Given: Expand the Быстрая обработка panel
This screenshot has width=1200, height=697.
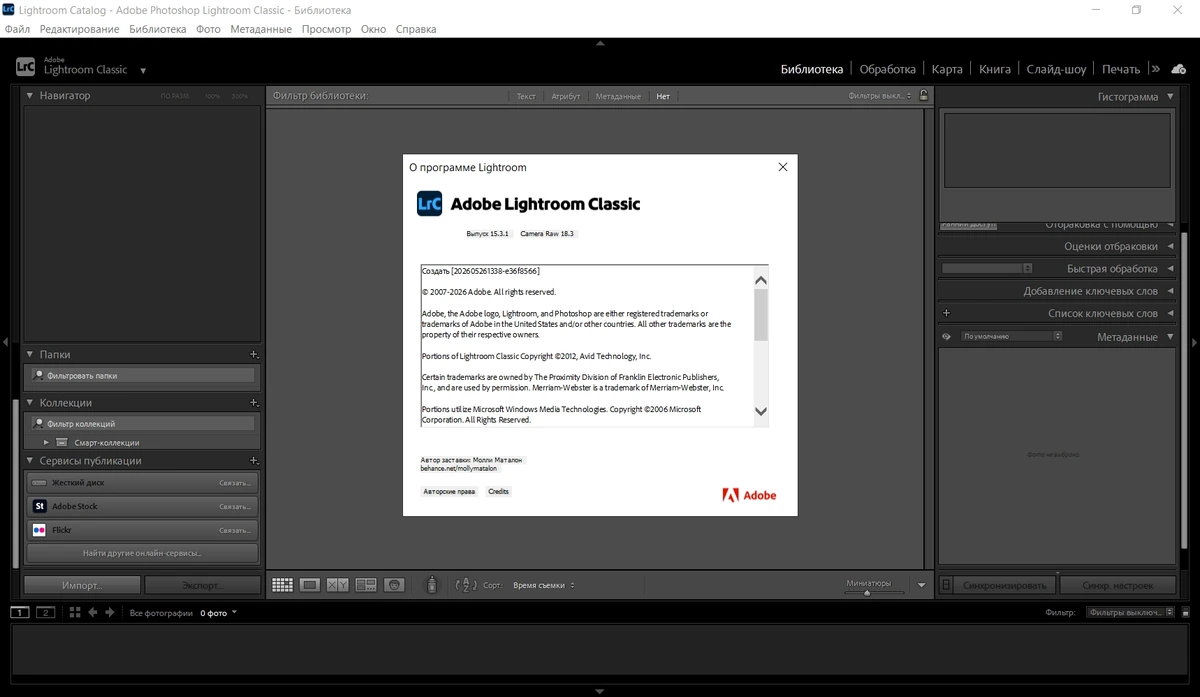Looking at the screenshot, I should 1170,269.
